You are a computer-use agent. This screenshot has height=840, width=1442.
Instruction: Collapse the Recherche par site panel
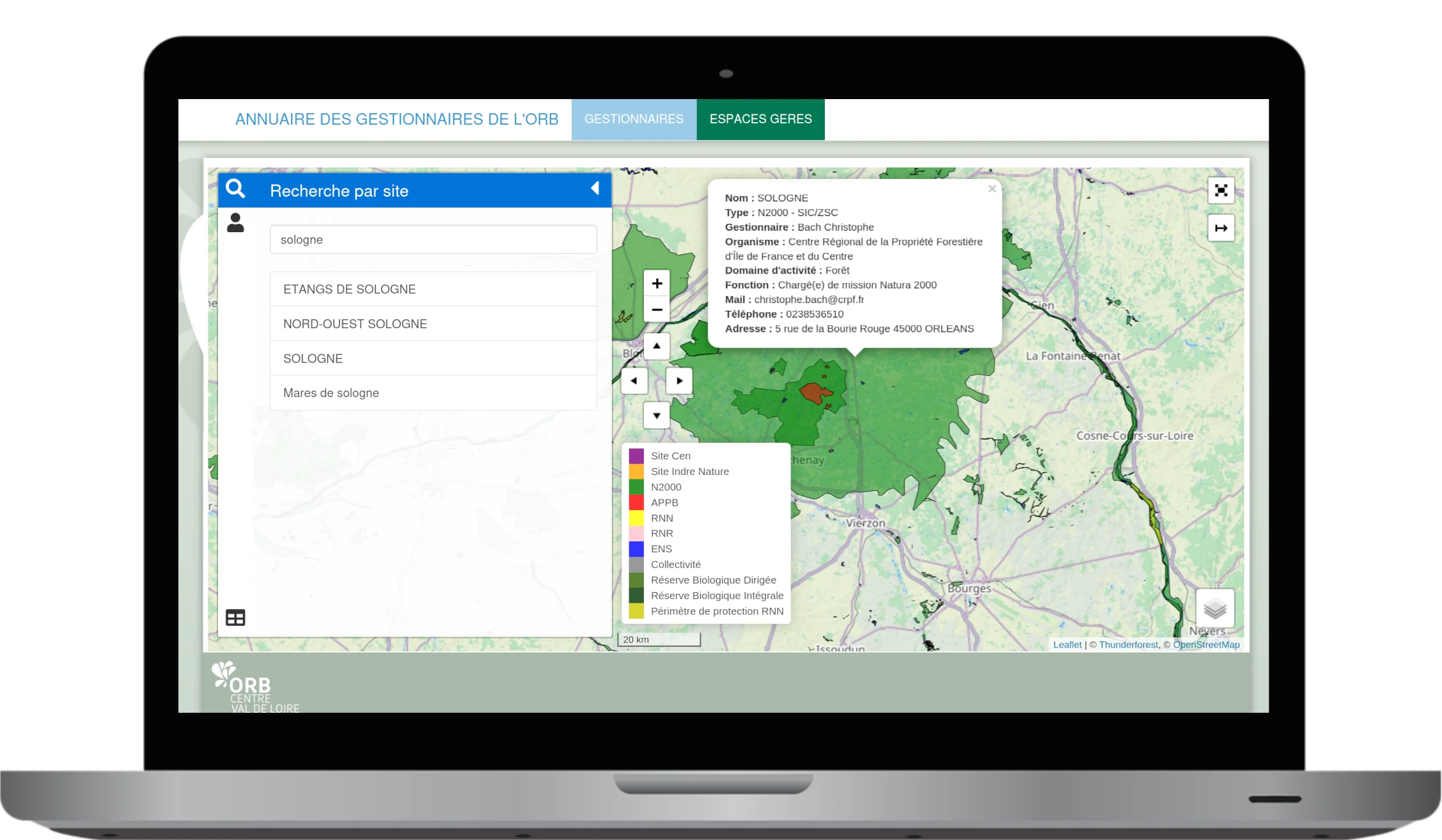(x=595, y=189)
